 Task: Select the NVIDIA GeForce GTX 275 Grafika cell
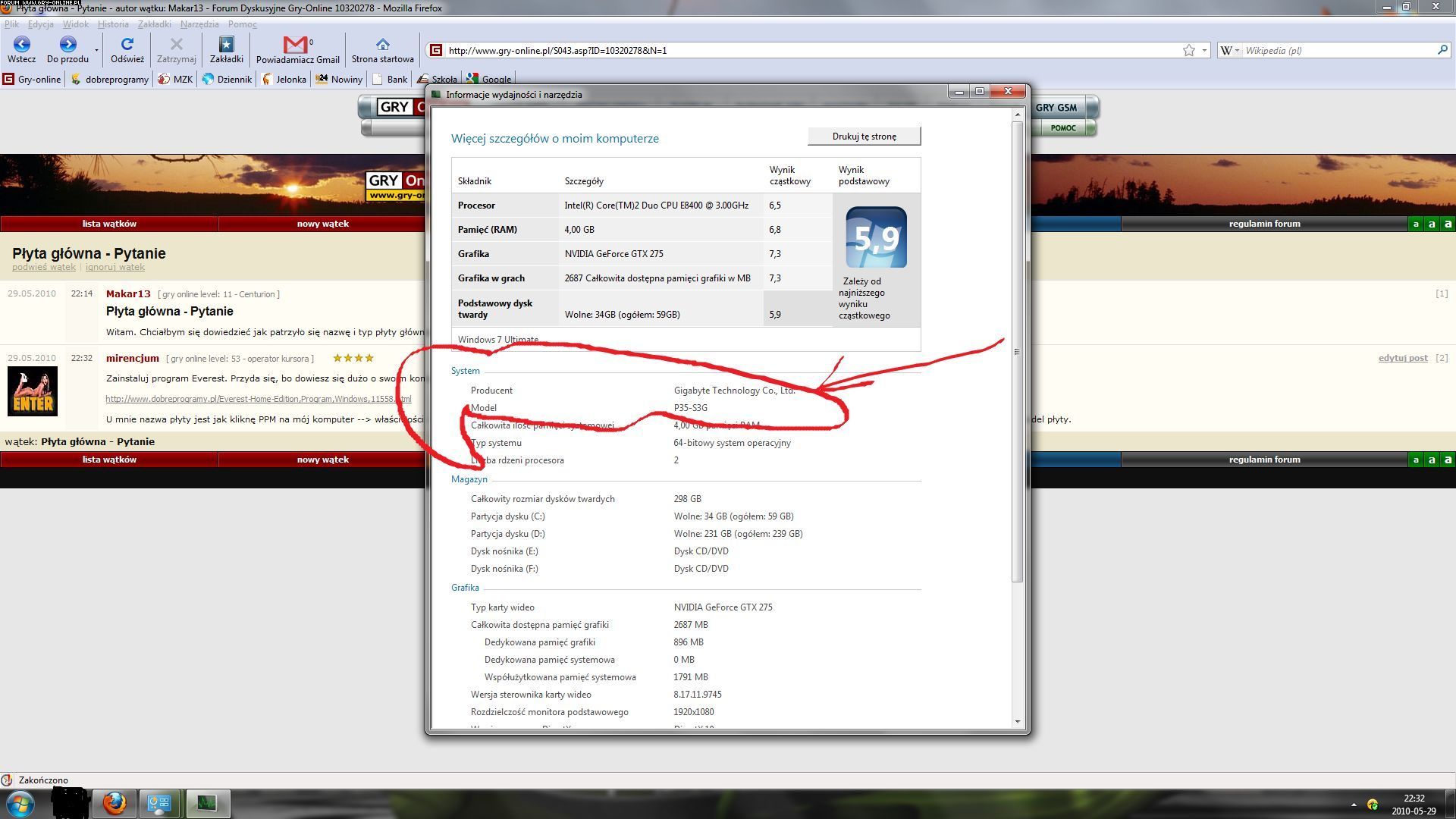click(614, 254)
